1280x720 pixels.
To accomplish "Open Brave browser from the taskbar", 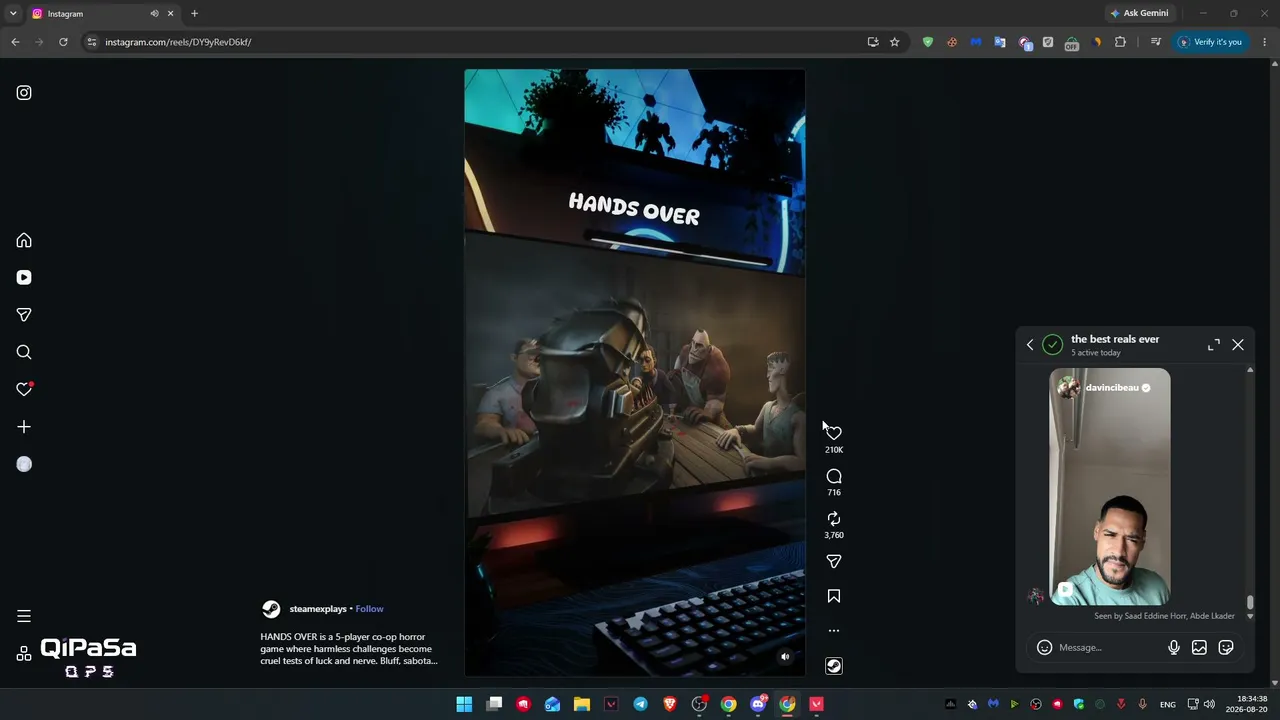I will click(x=670, y=704).
